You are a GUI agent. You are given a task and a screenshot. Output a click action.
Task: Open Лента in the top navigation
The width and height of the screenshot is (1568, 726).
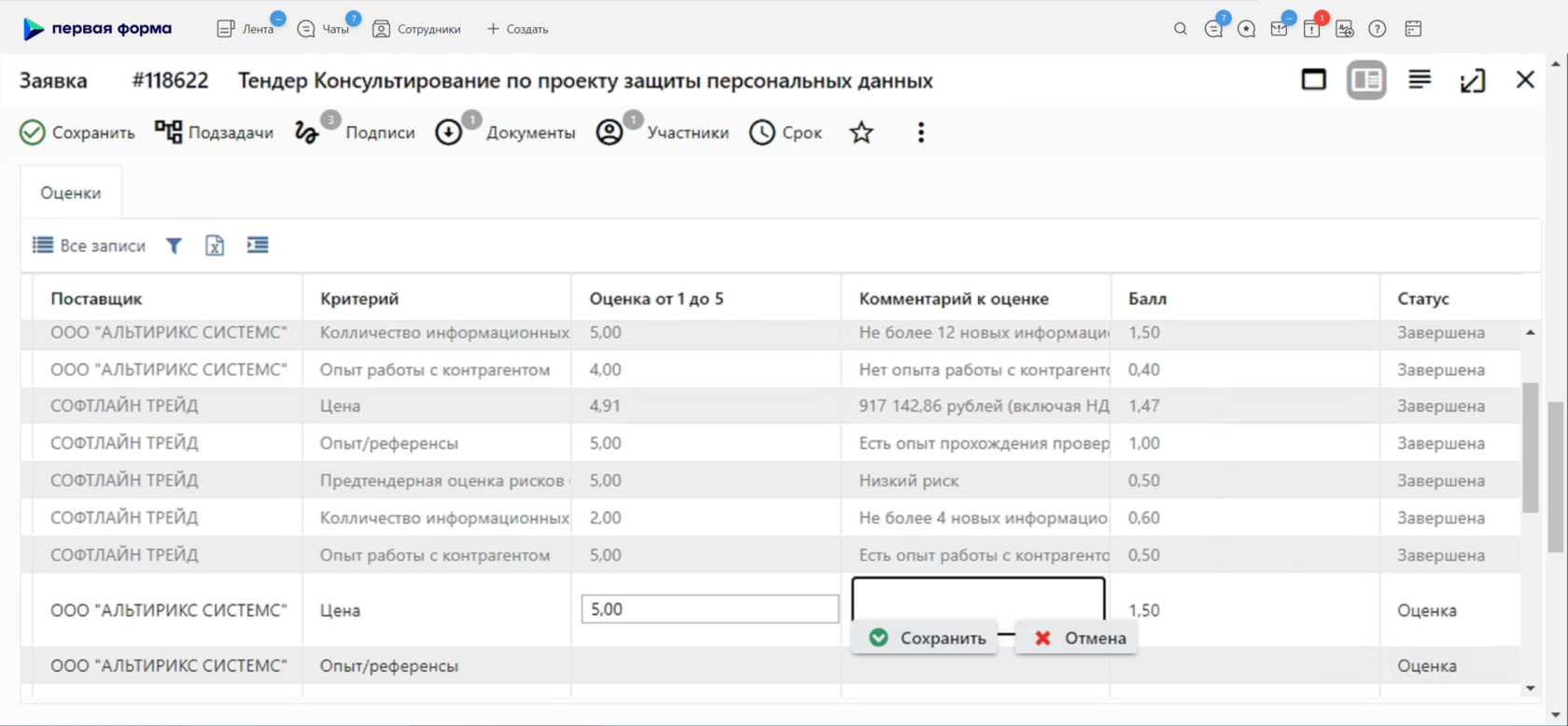(245, 29)
